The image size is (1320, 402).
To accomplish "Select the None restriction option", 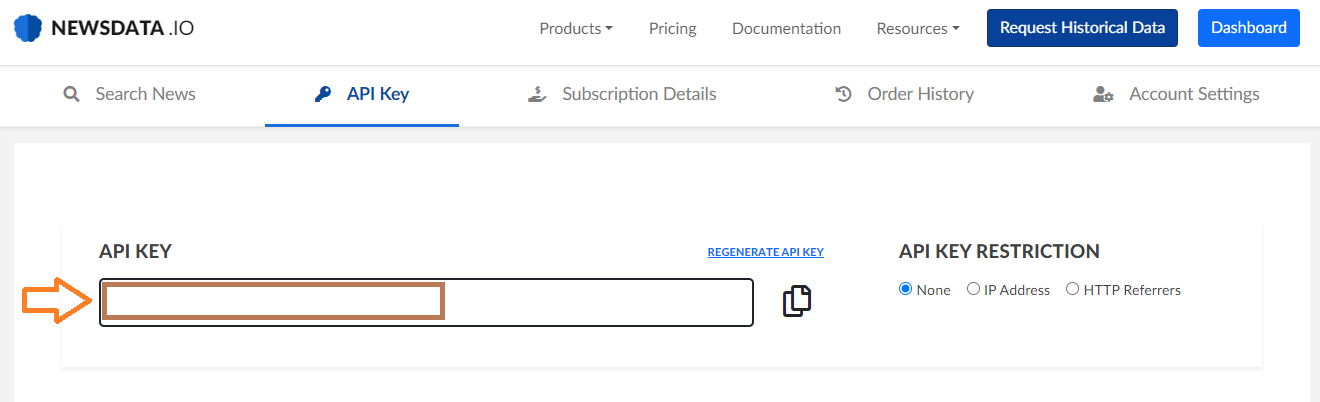I will click(906, 289).
